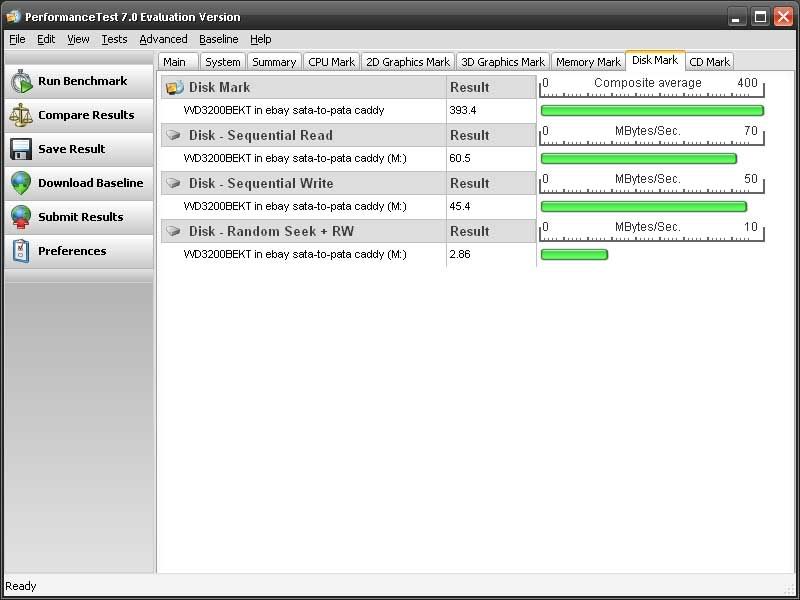Open the Advanced menu
Image resolution: width=800 pixels, height=600 pixels.
pyautogui.click(x=163, y=39)
